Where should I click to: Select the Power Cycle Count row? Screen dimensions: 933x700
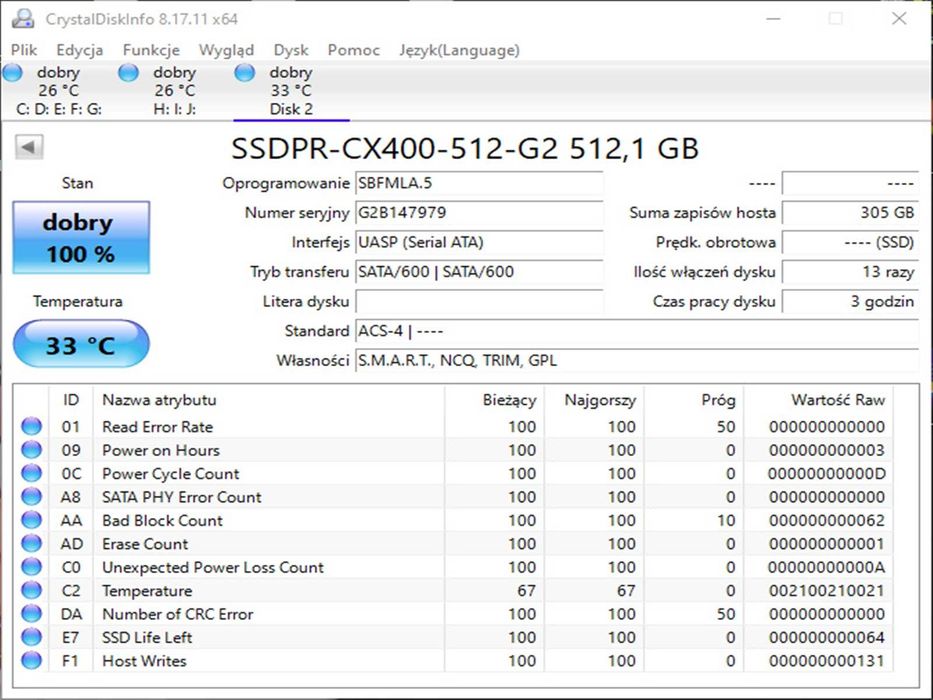click(170, 474)
